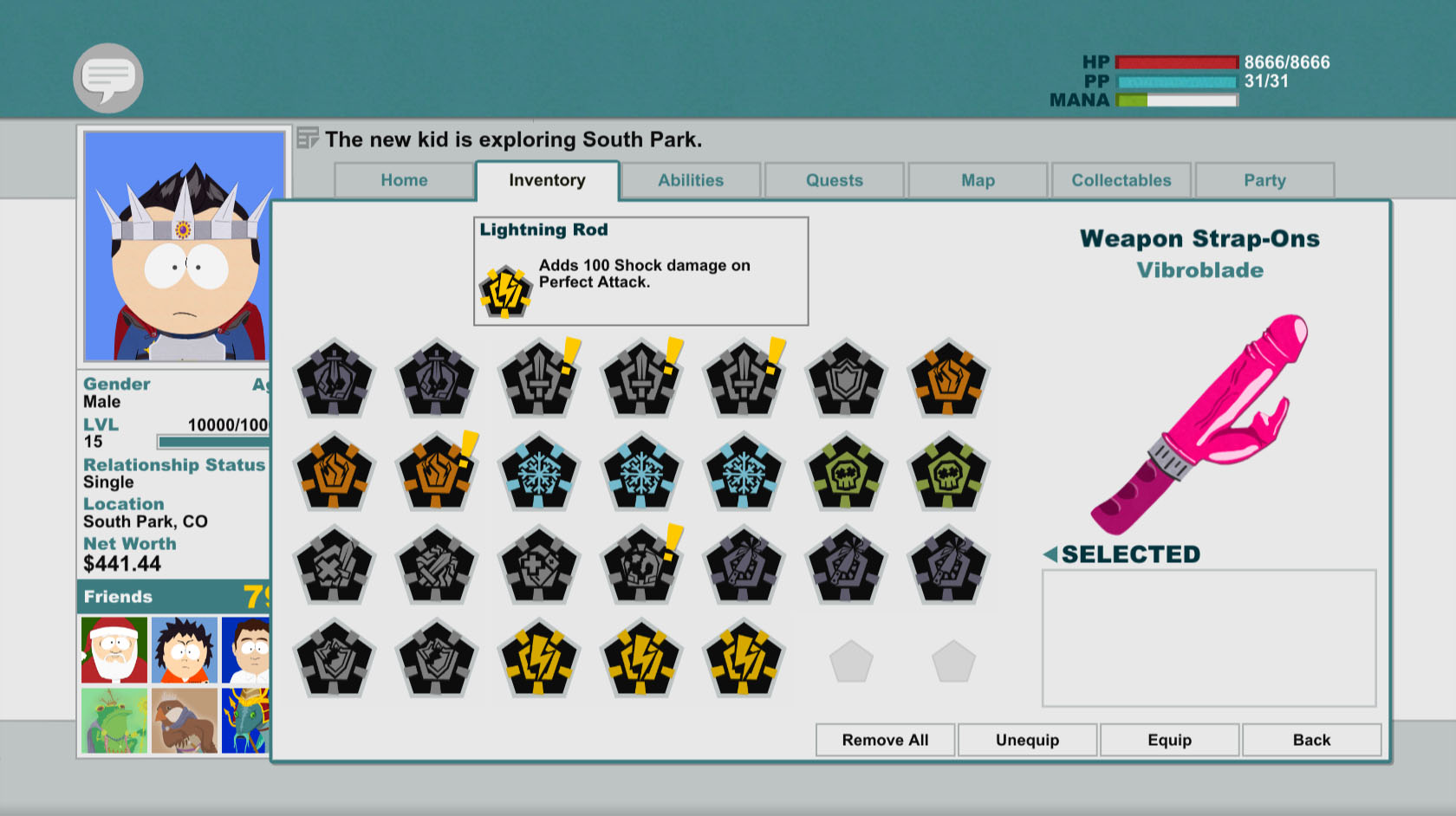Select the X-and-sword grey strap-on icon
The image size is (1456, 816).
pyautogui.click(x=334, y=566)
